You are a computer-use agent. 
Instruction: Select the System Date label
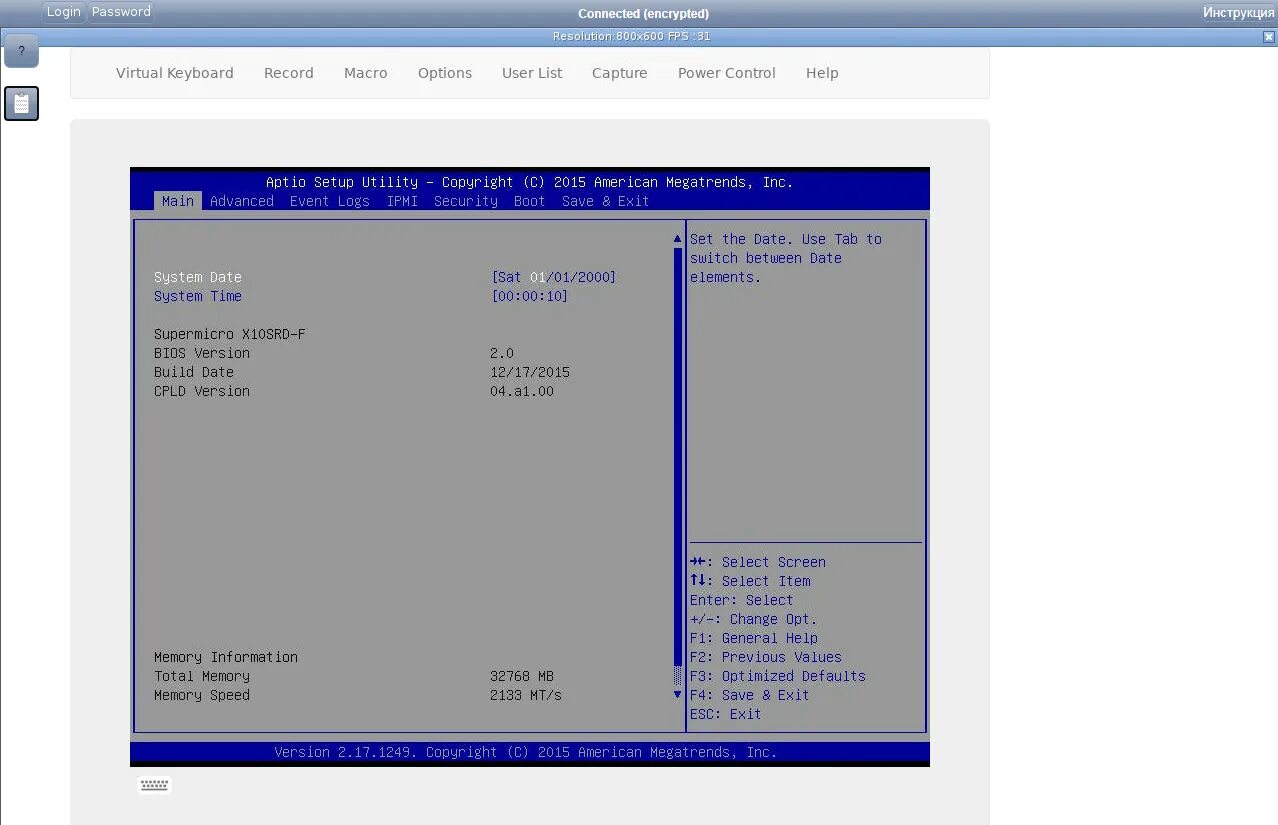tap(198, 277)
